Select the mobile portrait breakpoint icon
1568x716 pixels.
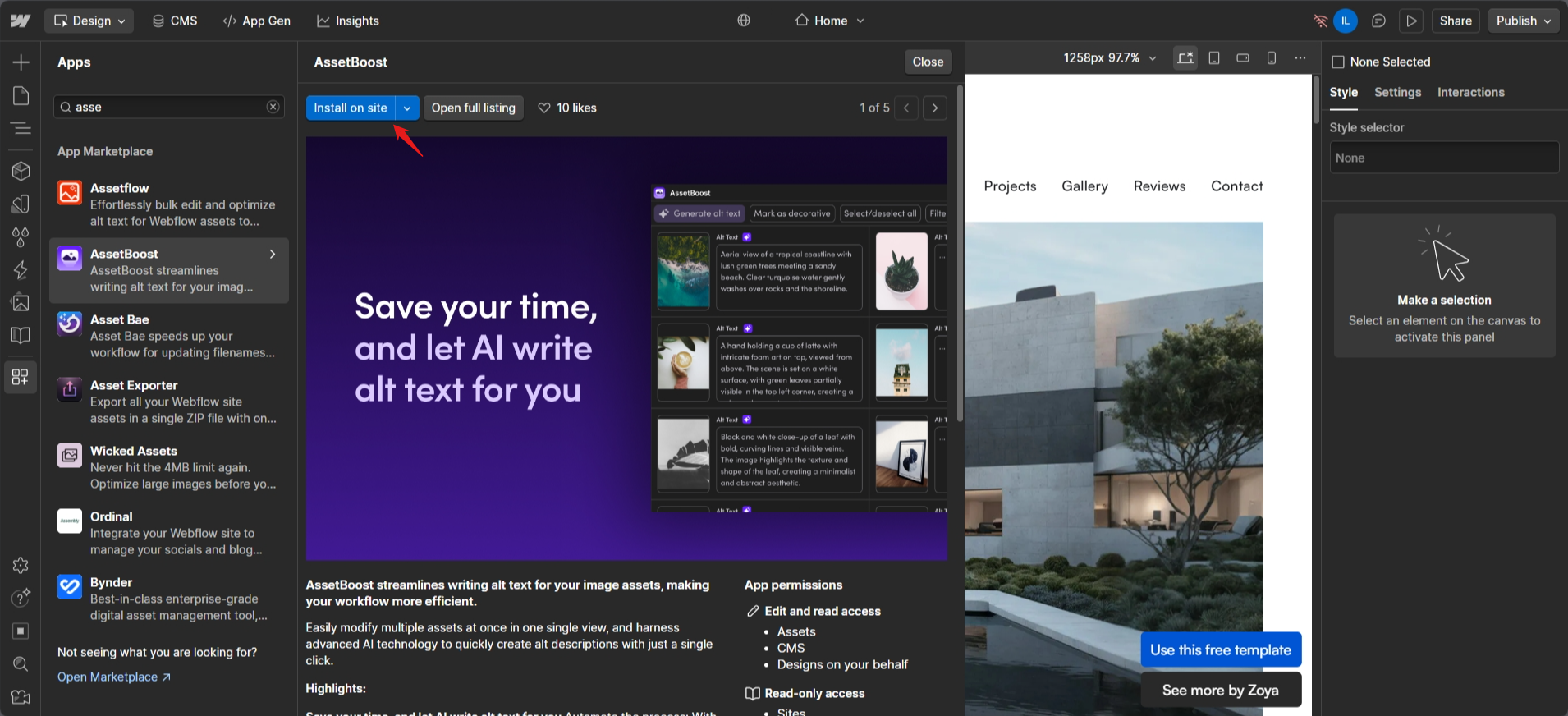point(1272,57)
